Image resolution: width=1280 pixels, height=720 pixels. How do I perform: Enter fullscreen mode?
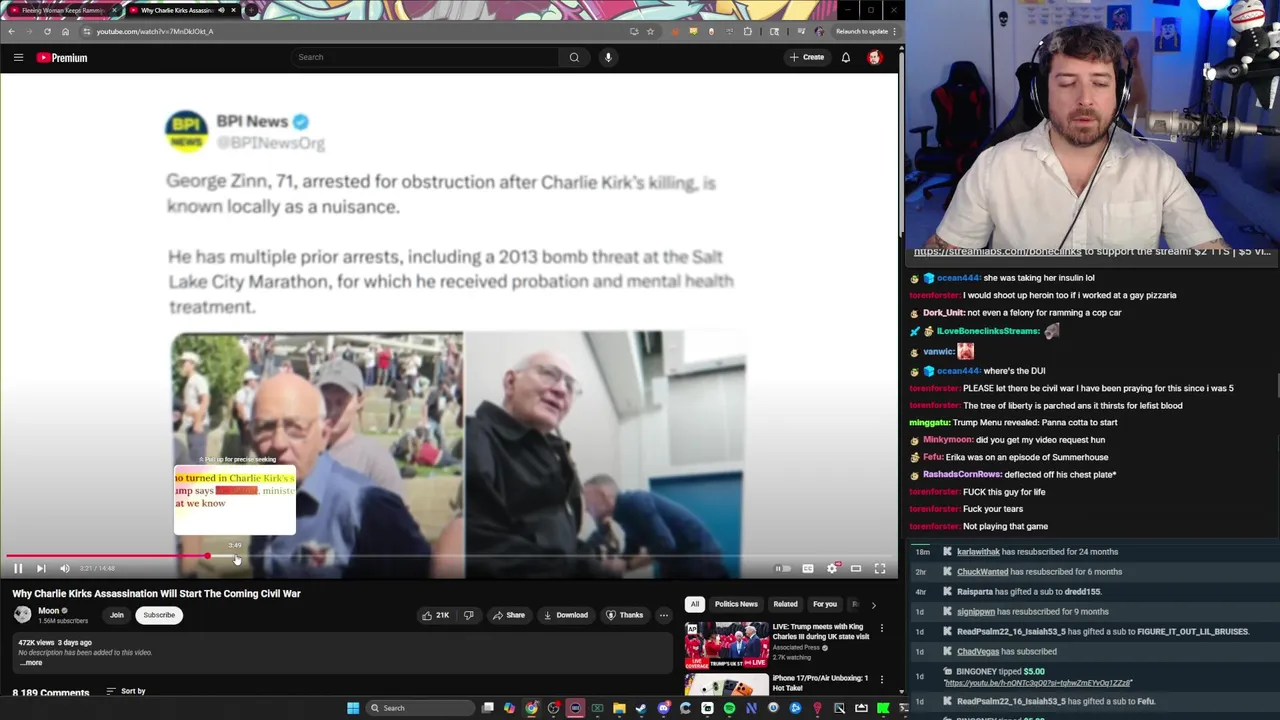[x=880, y=568]
